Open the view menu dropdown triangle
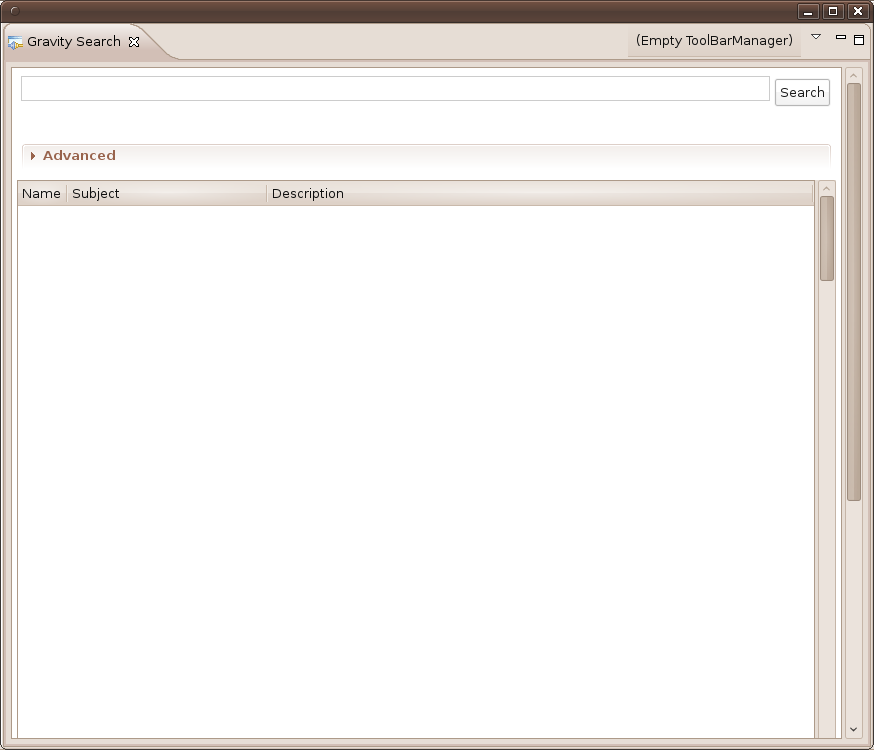Viewport: 874px width, 750px height. coord(816,37)
